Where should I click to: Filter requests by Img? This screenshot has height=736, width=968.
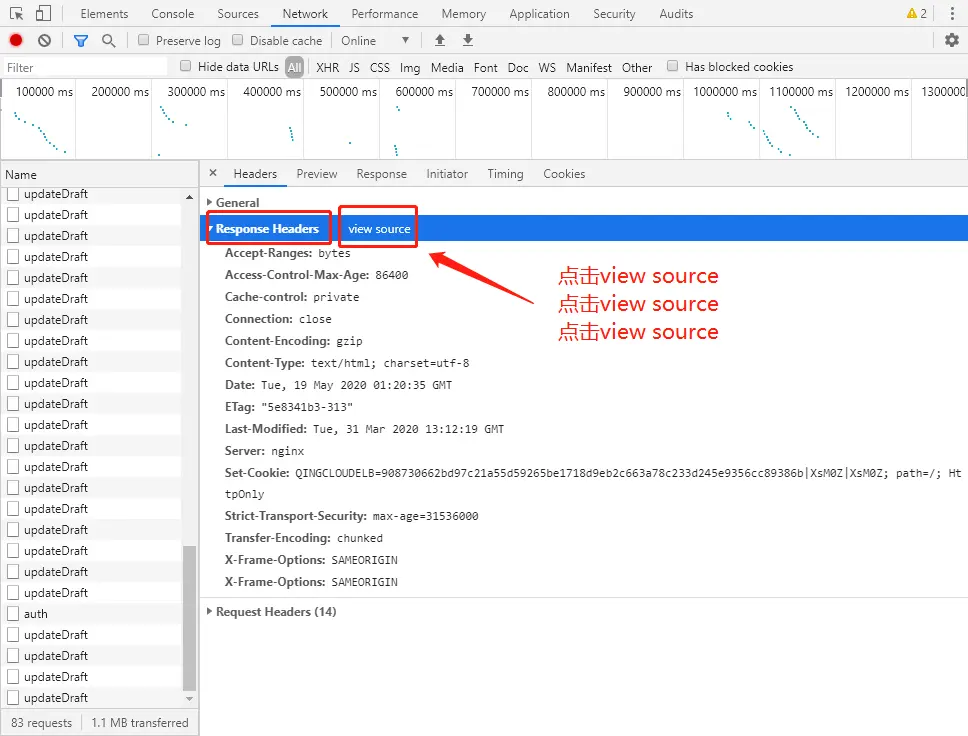tap(410, 67)
